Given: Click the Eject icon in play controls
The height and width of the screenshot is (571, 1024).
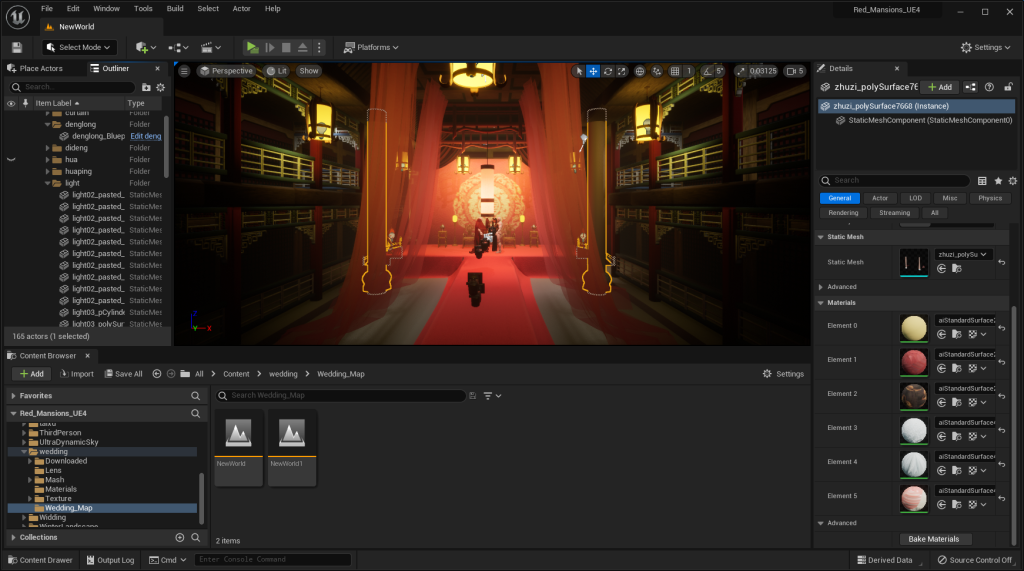Looking at the screenshot, I should click(x=303, y=47).
